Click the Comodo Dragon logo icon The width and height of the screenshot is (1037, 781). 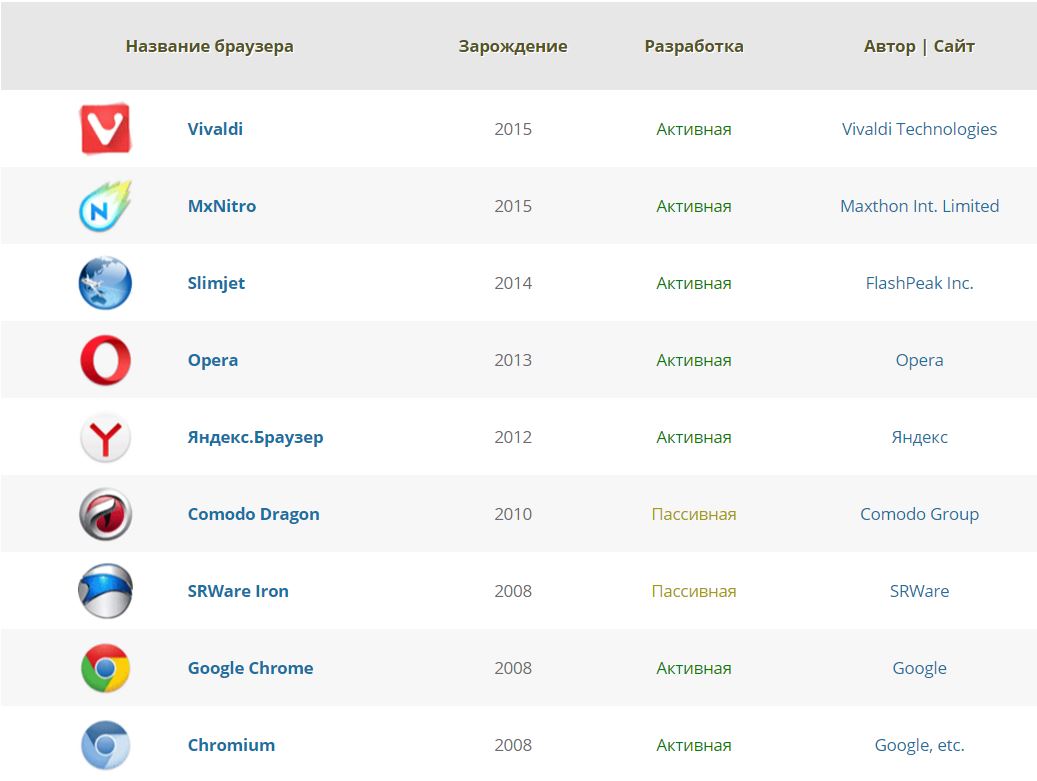(105, 514)
